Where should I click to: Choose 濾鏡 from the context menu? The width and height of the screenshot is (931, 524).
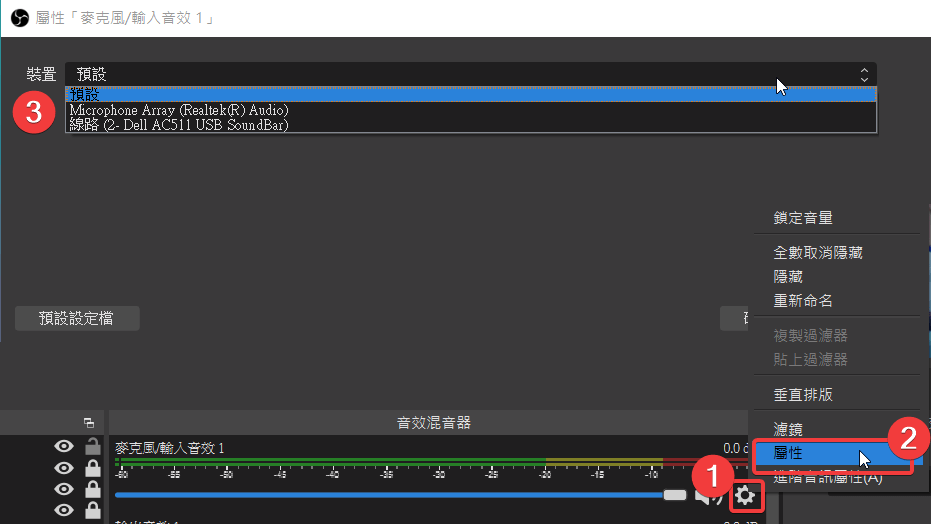788,430
